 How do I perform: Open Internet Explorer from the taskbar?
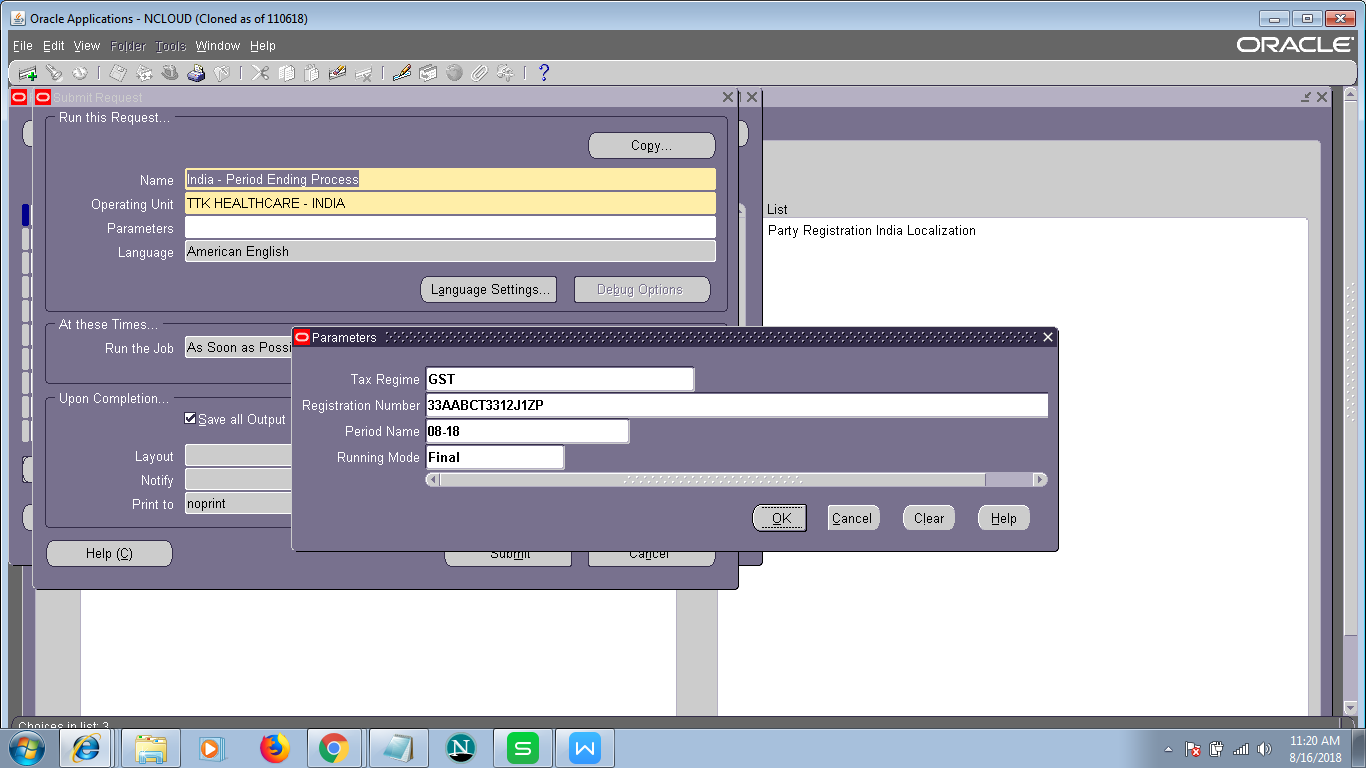point(86,748)
